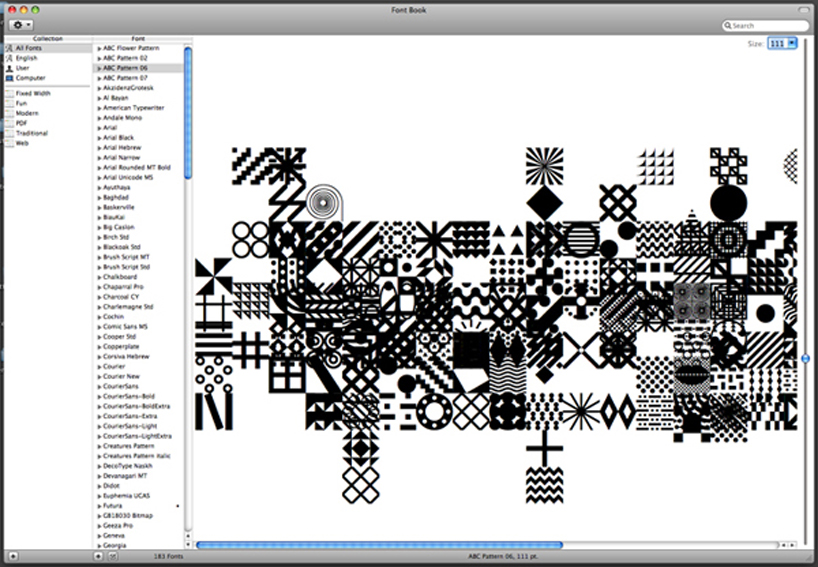Select the Computer collection
Image resolution: width=818 pixels, height=567 pixels.
pyautogui.click(x=29, y=78)
